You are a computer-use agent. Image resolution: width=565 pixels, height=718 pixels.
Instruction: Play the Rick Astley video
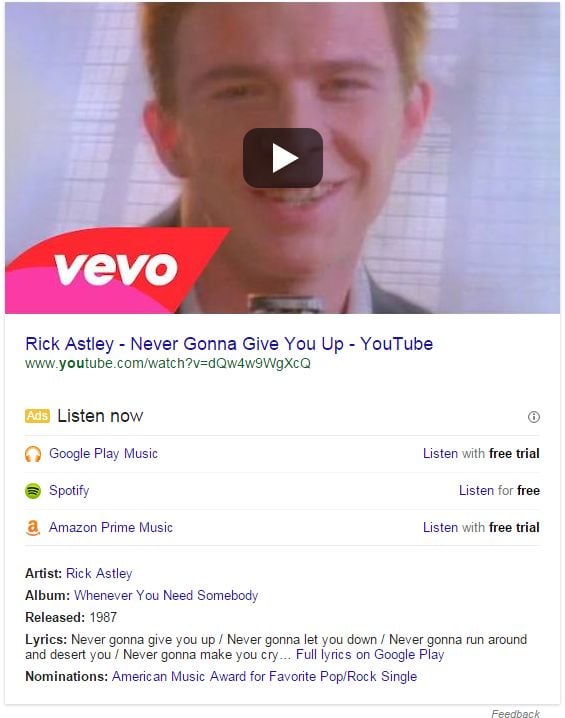coord(282,158)
